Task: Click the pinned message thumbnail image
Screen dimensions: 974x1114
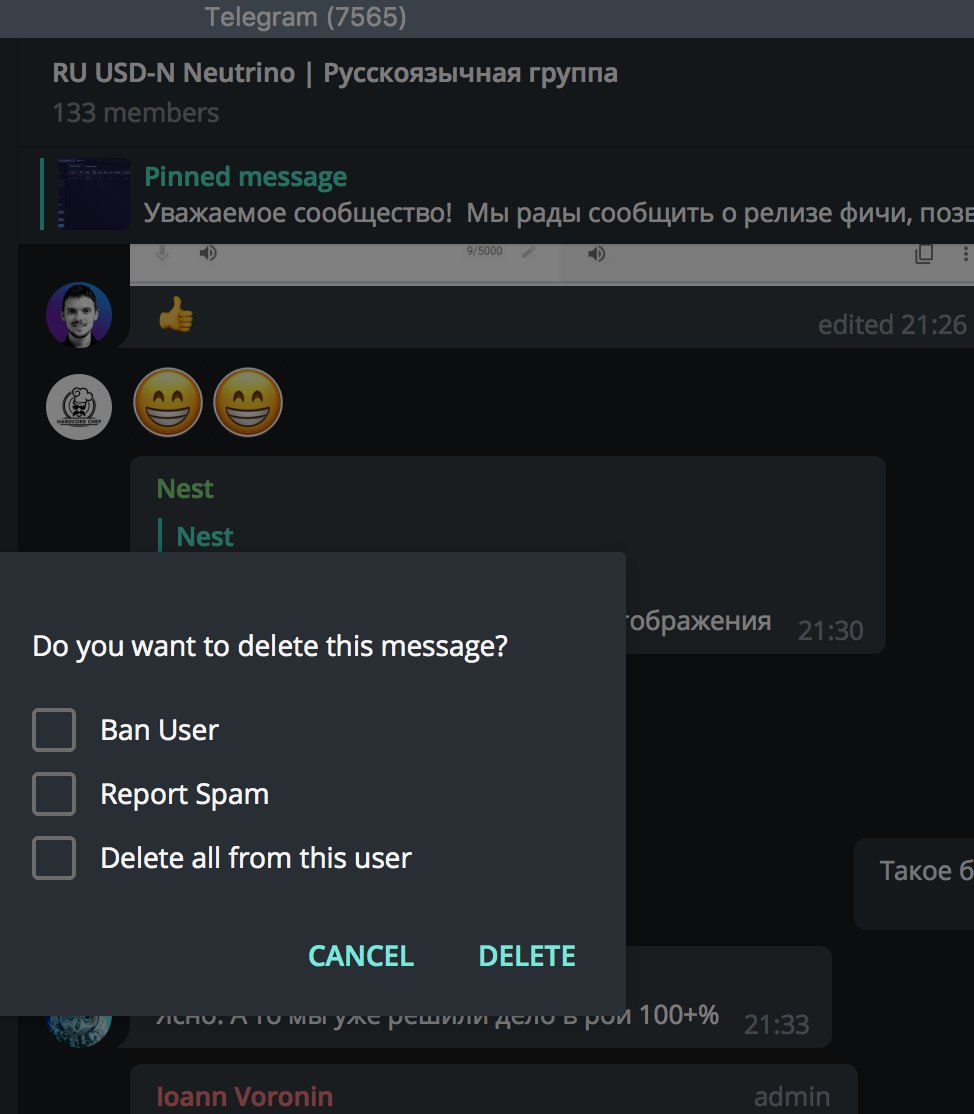Action: coord(93,194)
